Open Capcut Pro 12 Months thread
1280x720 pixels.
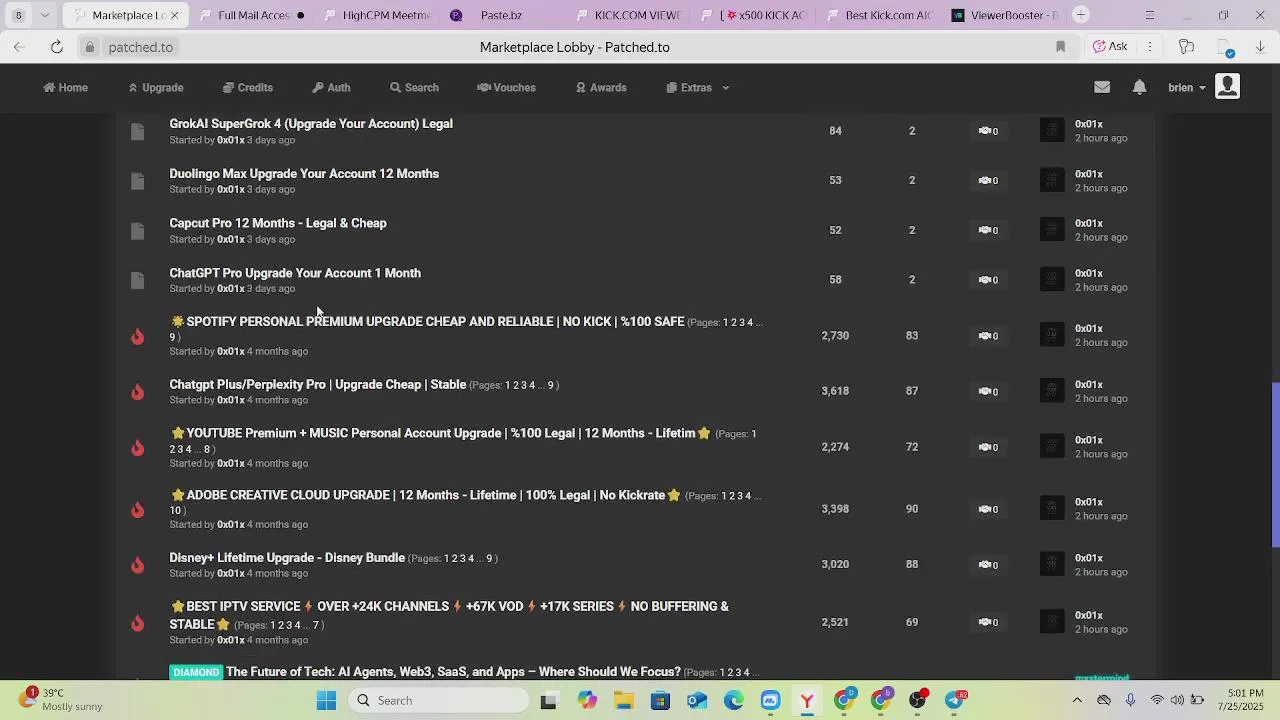coord(278,223)
